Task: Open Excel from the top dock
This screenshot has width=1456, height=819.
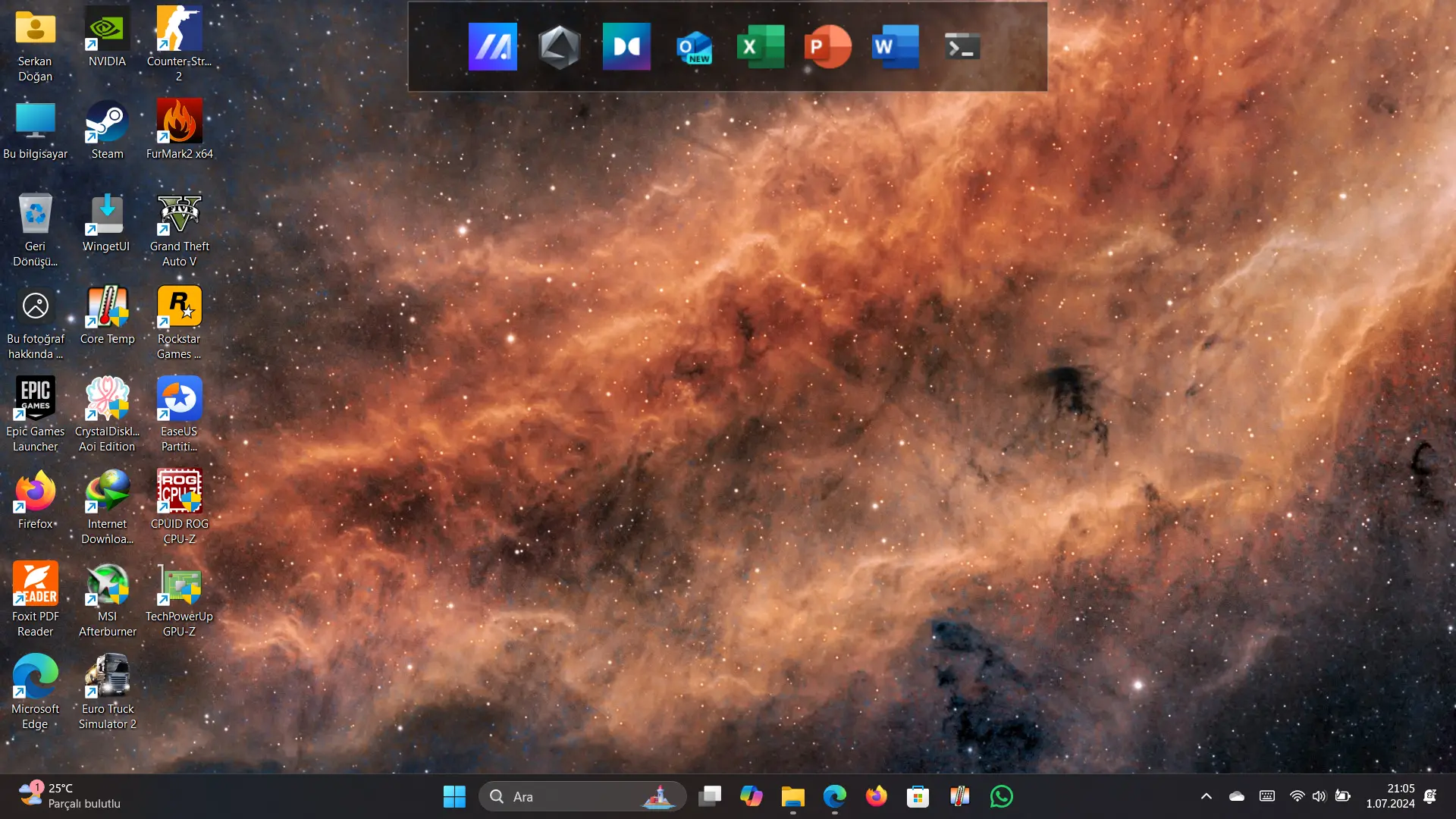Action: click(x=761, y=47)
